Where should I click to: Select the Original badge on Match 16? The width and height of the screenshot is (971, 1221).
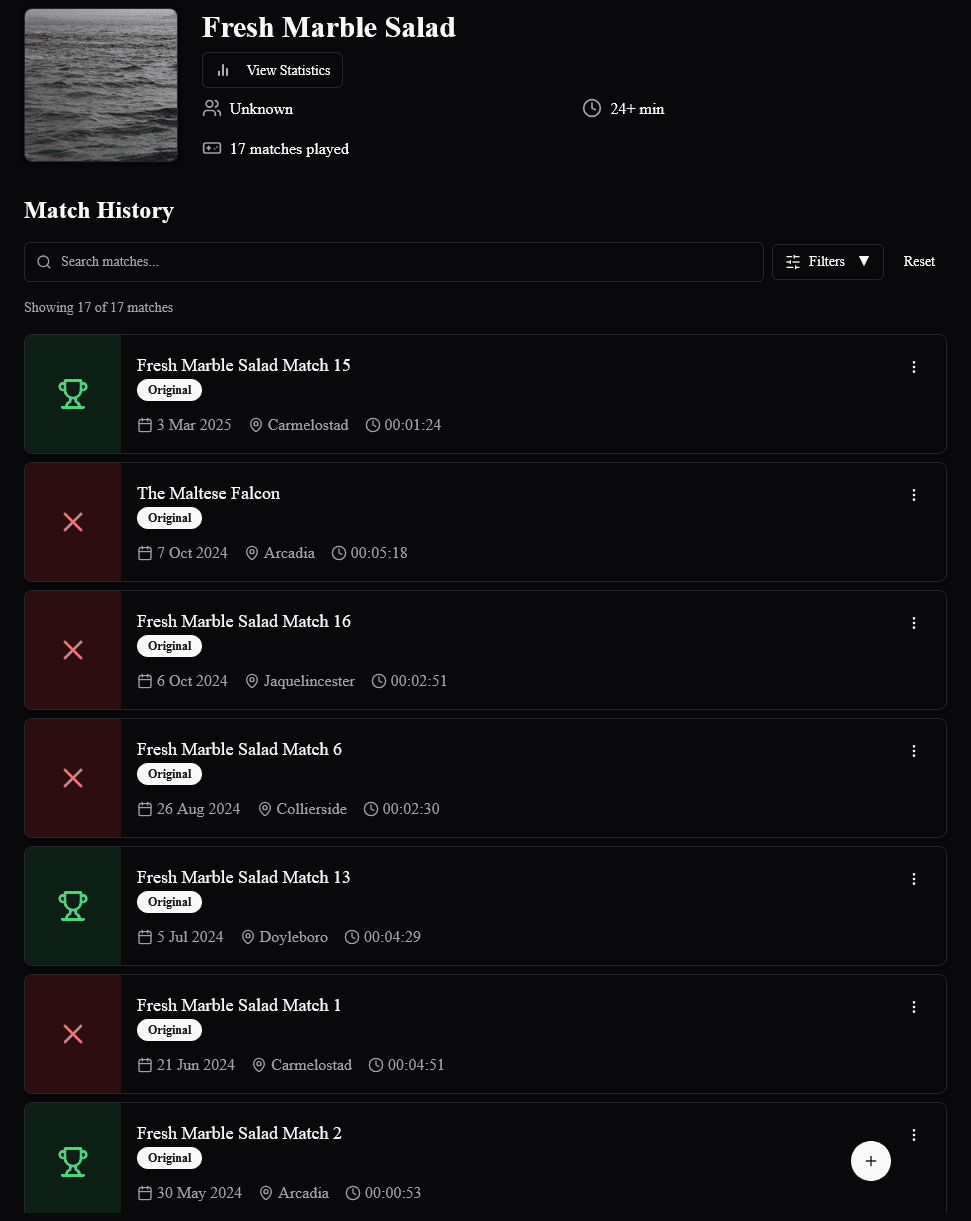168,646
